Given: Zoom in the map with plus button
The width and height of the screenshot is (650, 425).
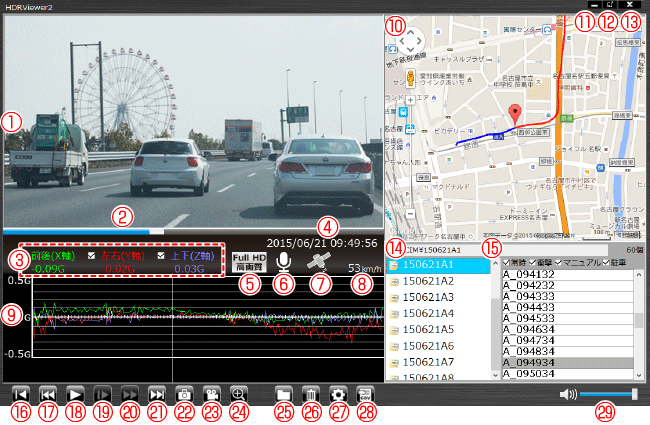Looking at the screenshot, I should [x=410, y=100].
